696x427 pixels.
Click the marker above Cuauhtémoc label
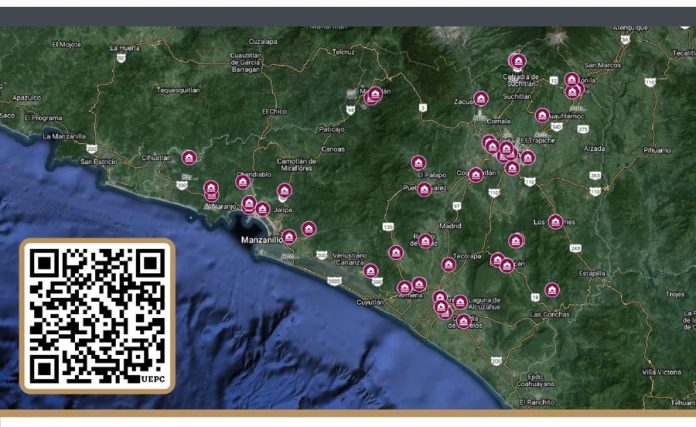[x=542, y=115]
